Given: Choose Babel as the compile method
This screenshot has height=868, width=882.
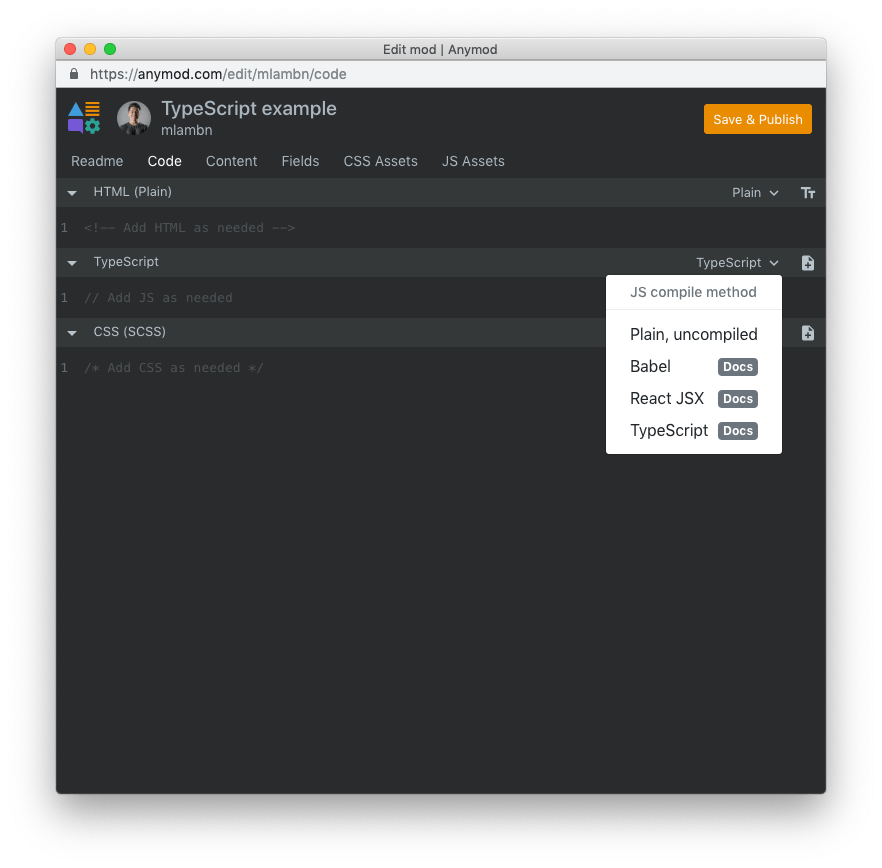Looking at the screenshot, I should 650,367.
